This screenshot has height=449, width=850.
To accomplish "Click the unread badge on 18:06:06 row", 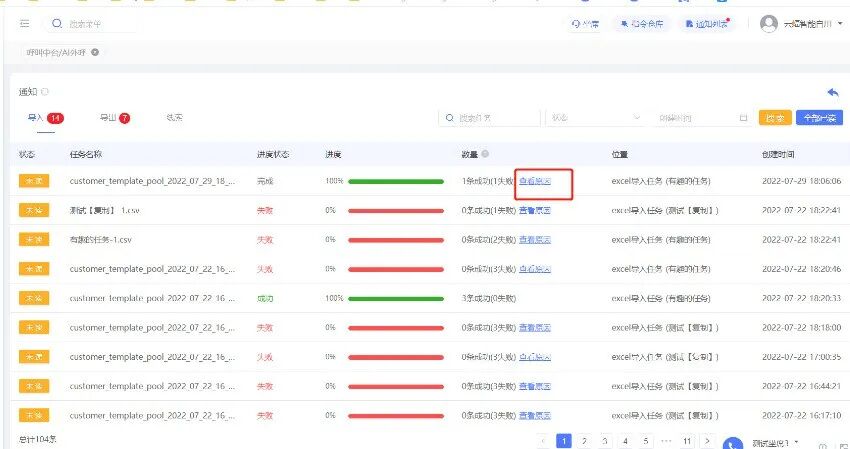I will tap(34, 181).
